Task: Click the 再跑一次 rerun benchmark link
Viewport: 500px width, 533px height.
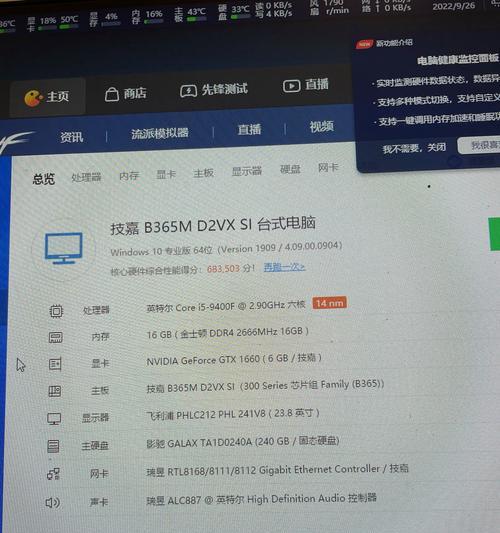Action: (x=285, y=267)
